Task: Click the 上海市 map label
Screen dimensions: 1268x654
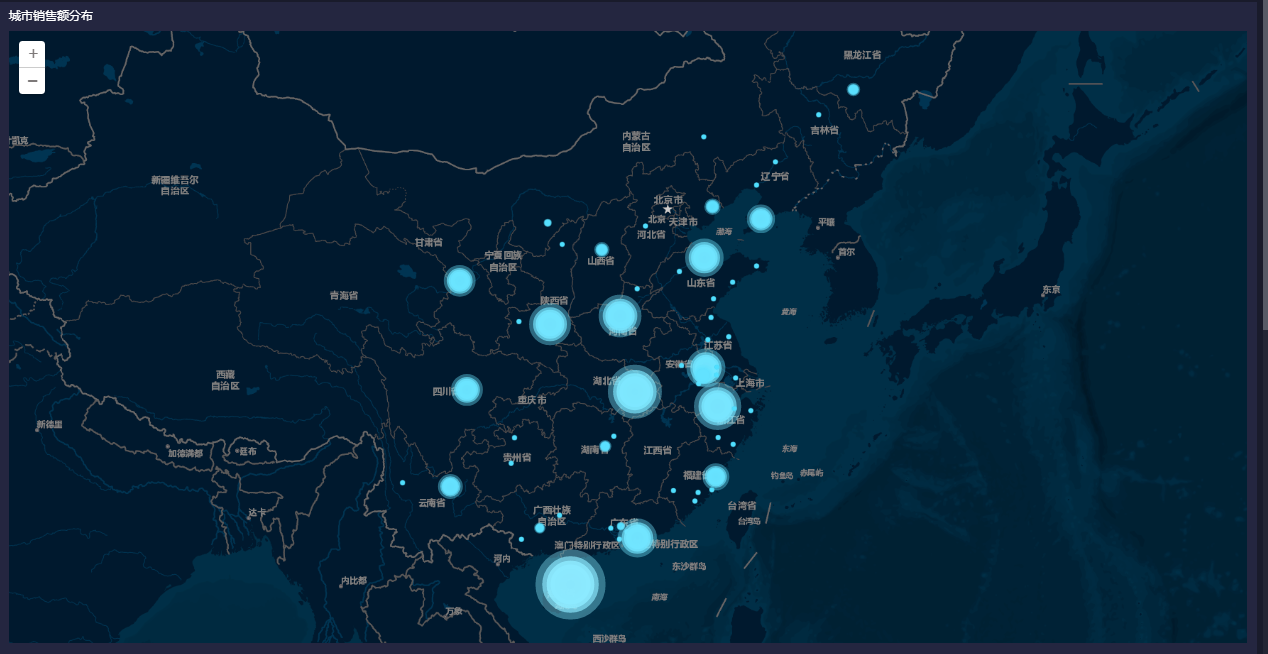Action: 750,383
